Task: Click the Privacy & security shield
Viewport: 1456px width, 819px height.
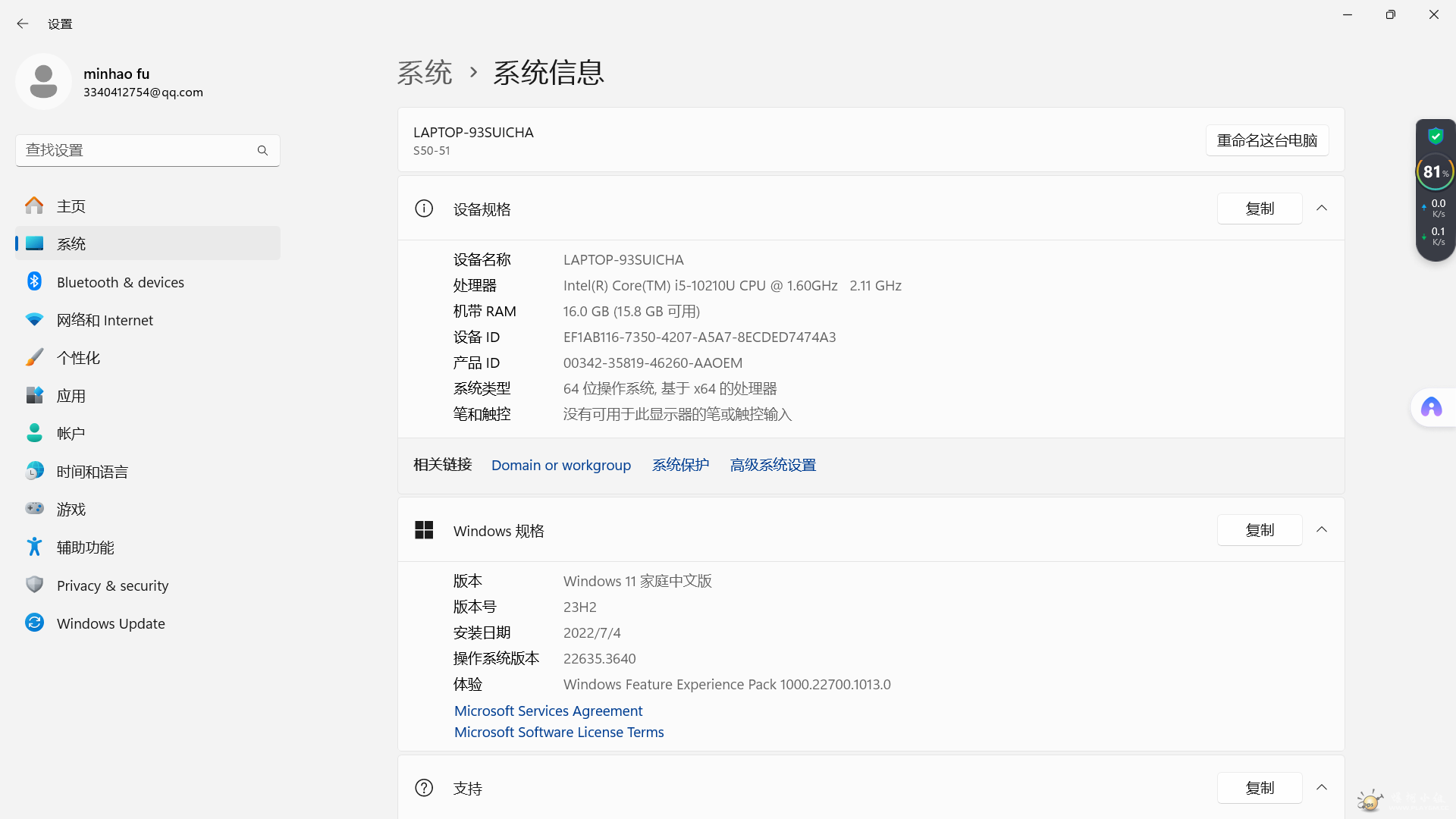Action: point(35,585)
